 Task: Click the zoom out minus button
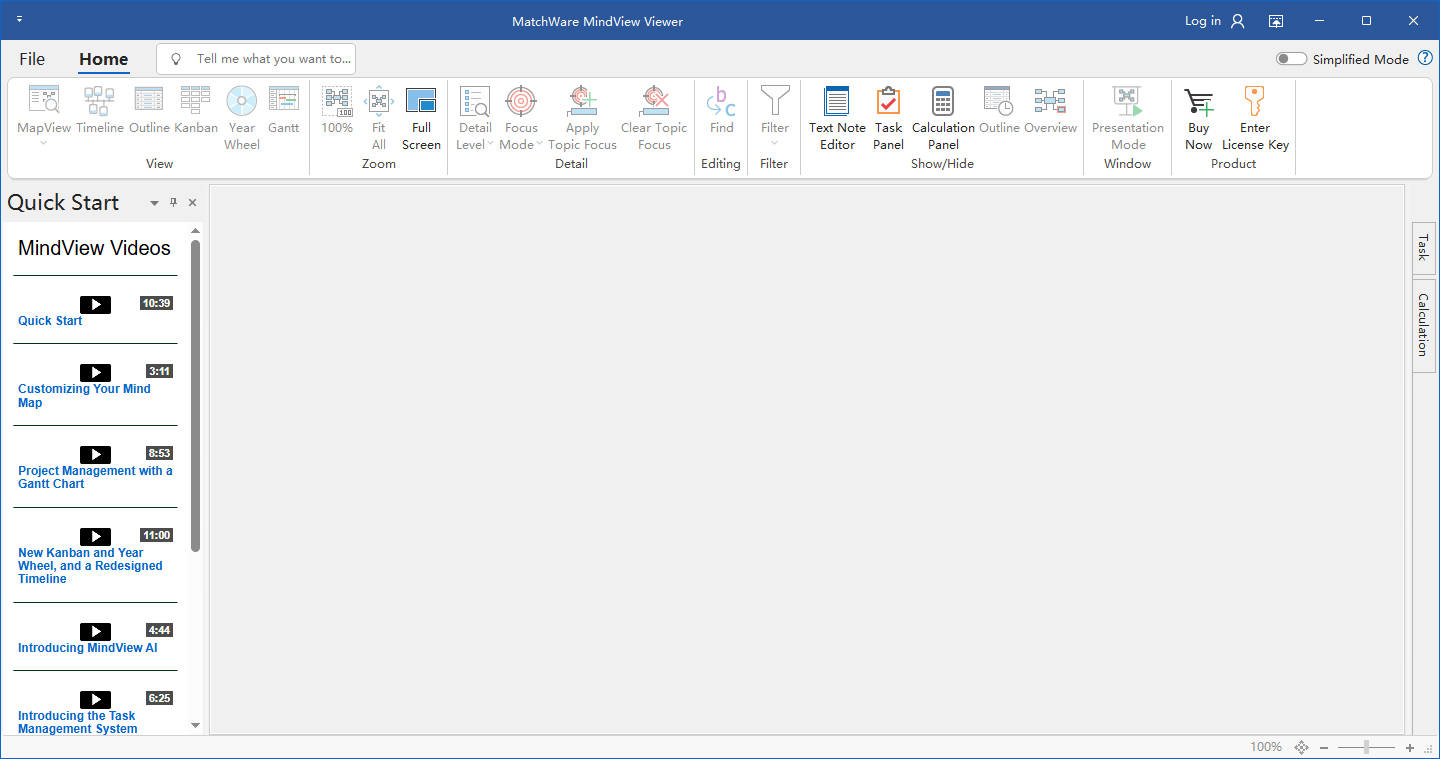tap(1323, 747)
